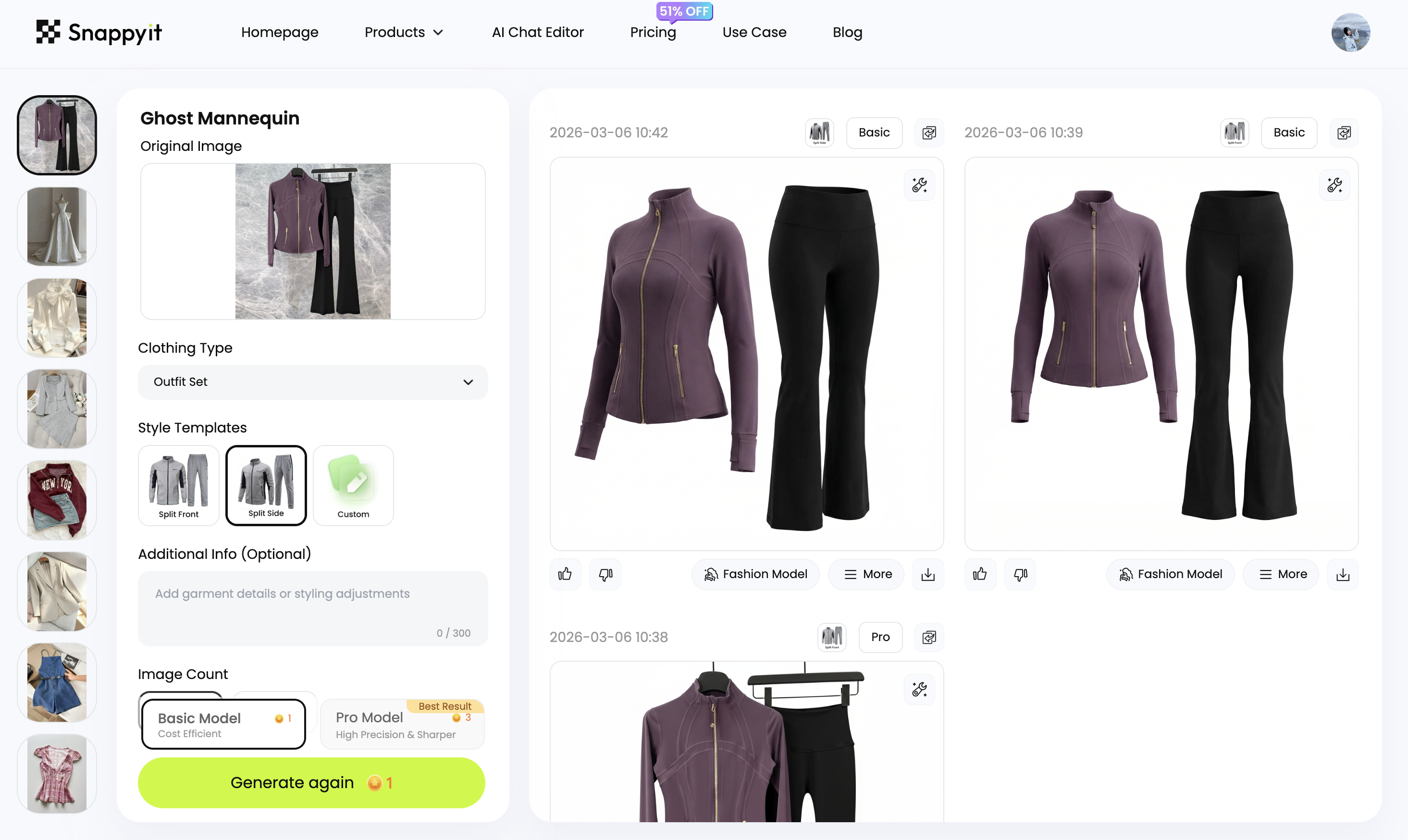Viewport: 1408px width, 840px height.
Task: Click Generate again button
Action: pyautogui.click(x=311, y=783)
